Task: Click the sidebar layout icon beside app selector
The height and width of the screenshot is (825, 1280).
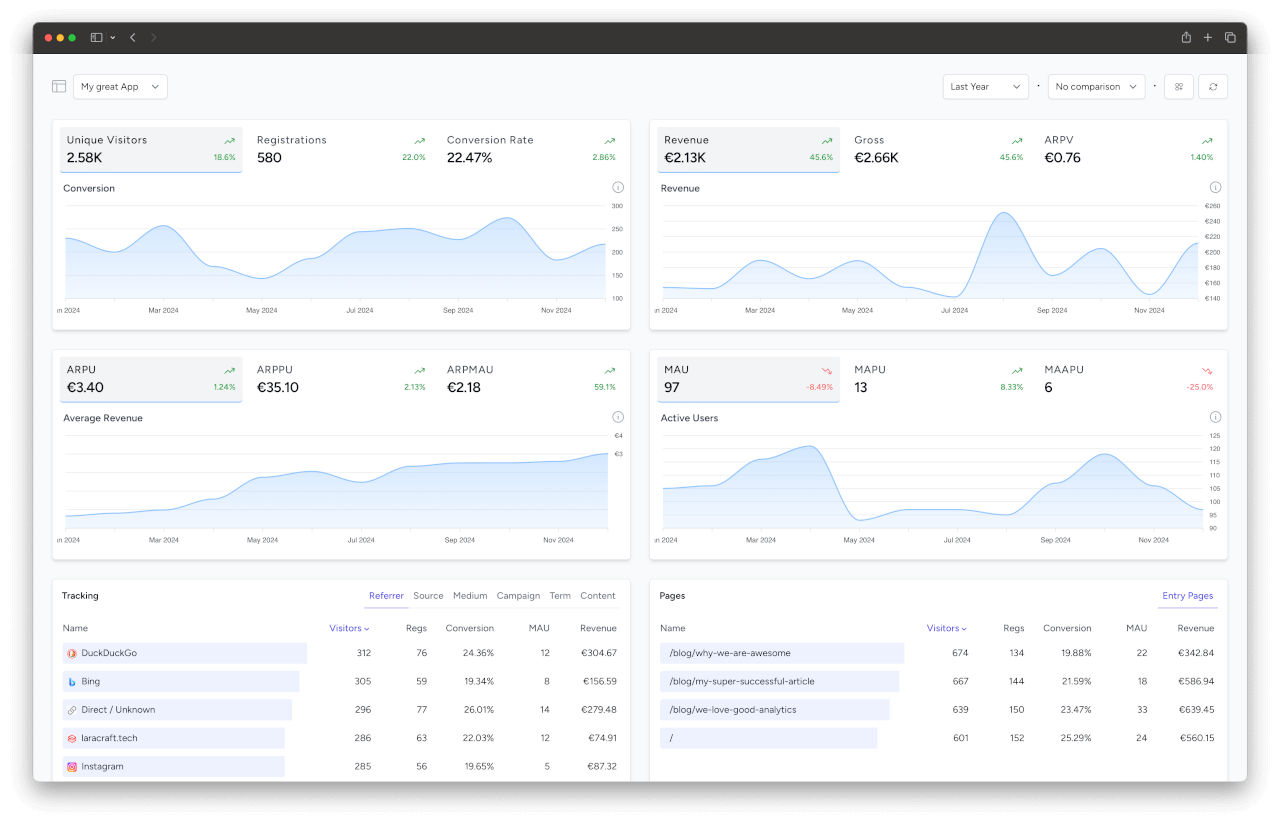Action: pyautogui.click(x=59, y=87)
